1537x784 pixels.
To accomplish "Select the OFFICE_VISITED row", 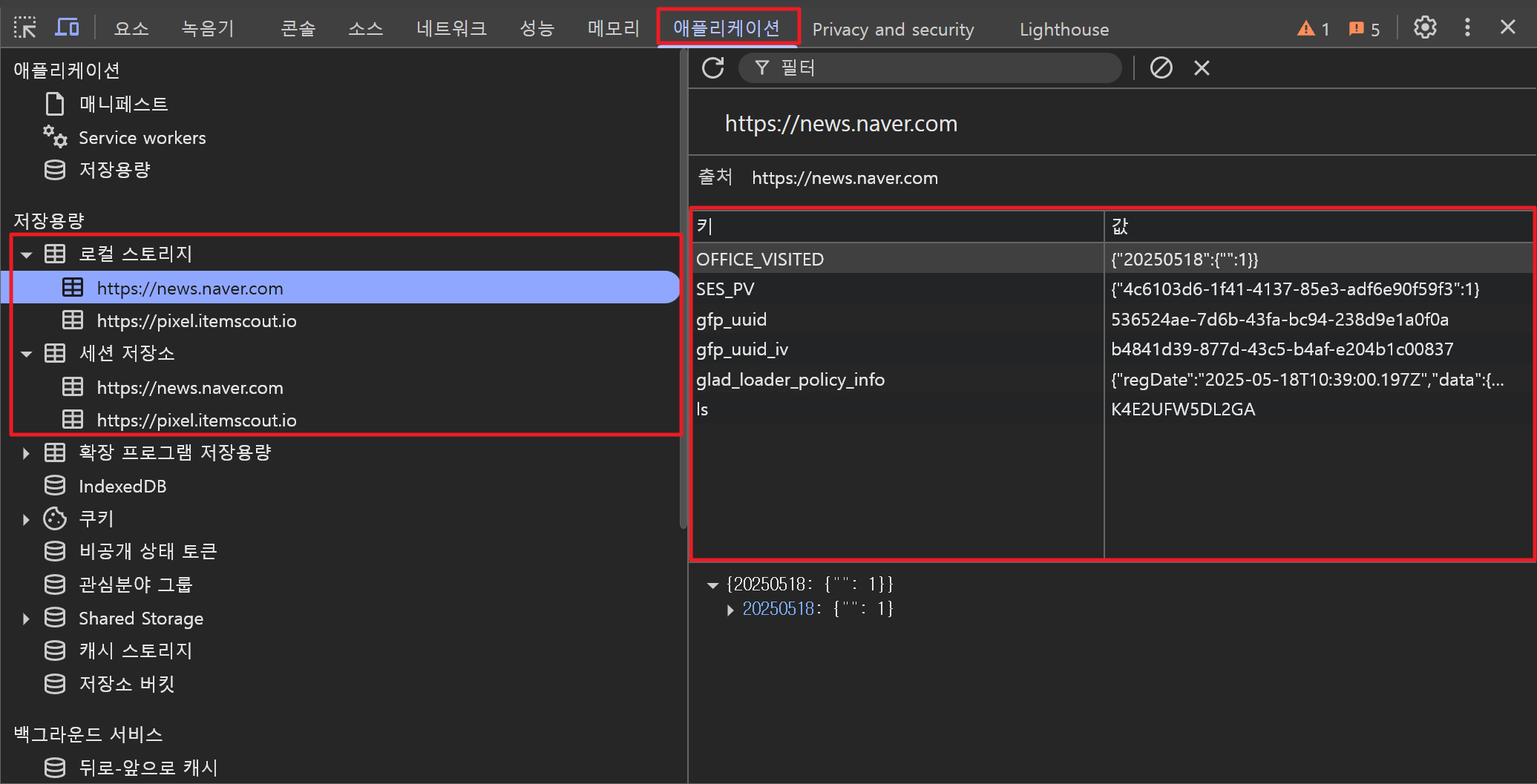I will (1112, 259).
